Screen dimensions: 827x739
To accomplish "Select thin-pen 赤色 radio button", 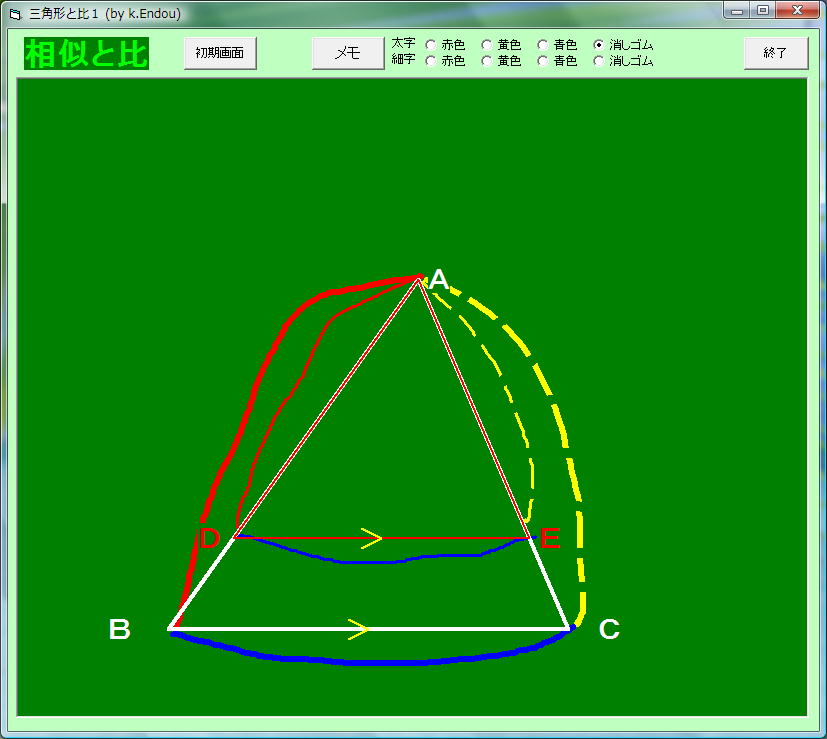I will pyautogui.click(x=430, y=61).
